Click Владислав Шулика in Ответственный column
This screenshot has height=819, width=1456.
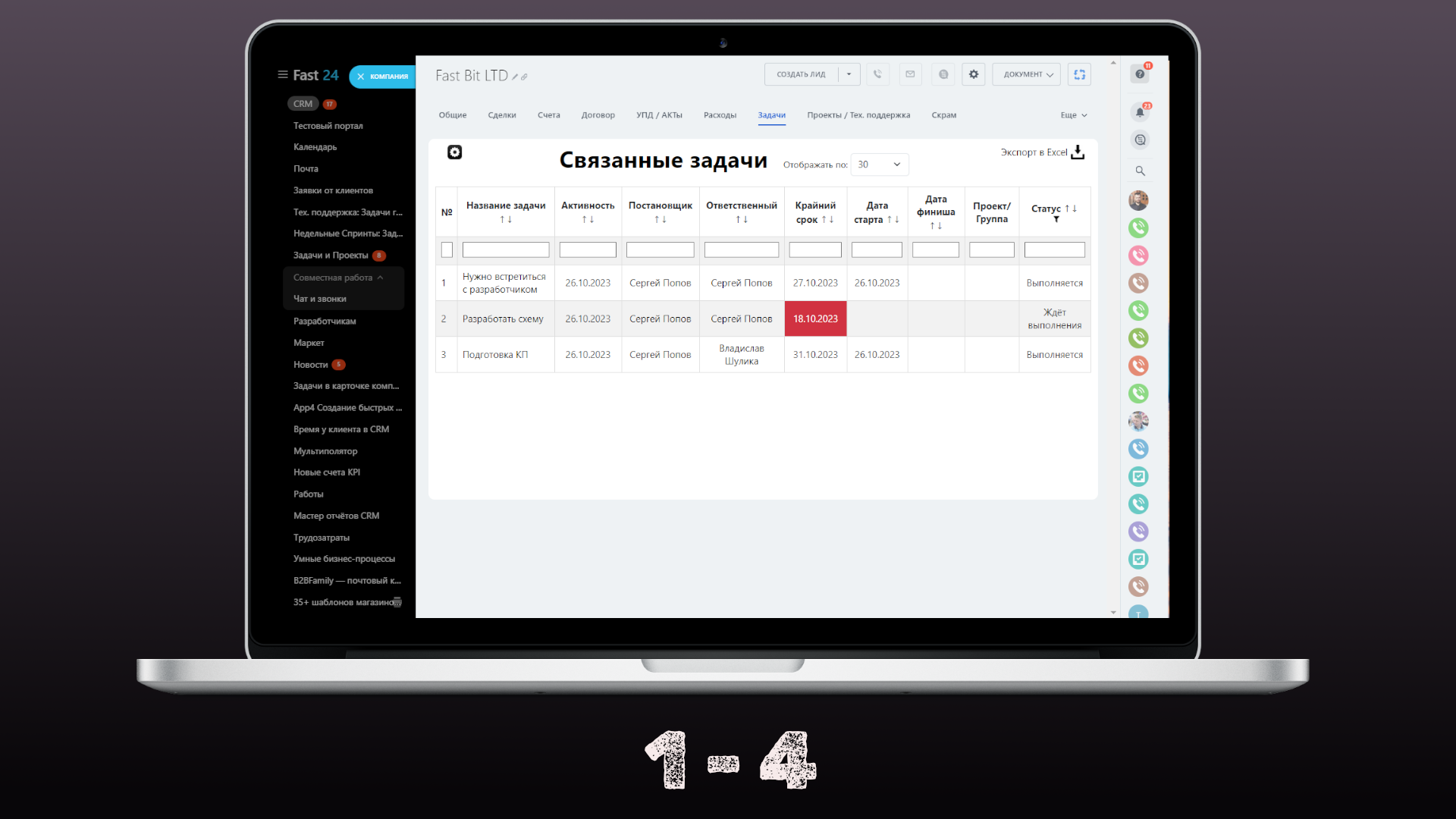pos(742,355)
